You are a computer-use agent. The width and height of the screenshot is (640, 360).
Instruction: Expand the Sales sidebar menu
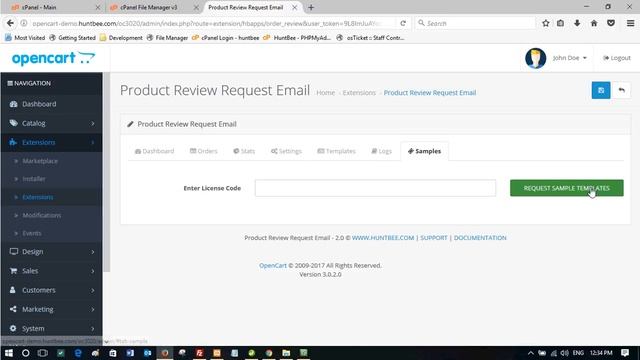click(x=51, y=271)
